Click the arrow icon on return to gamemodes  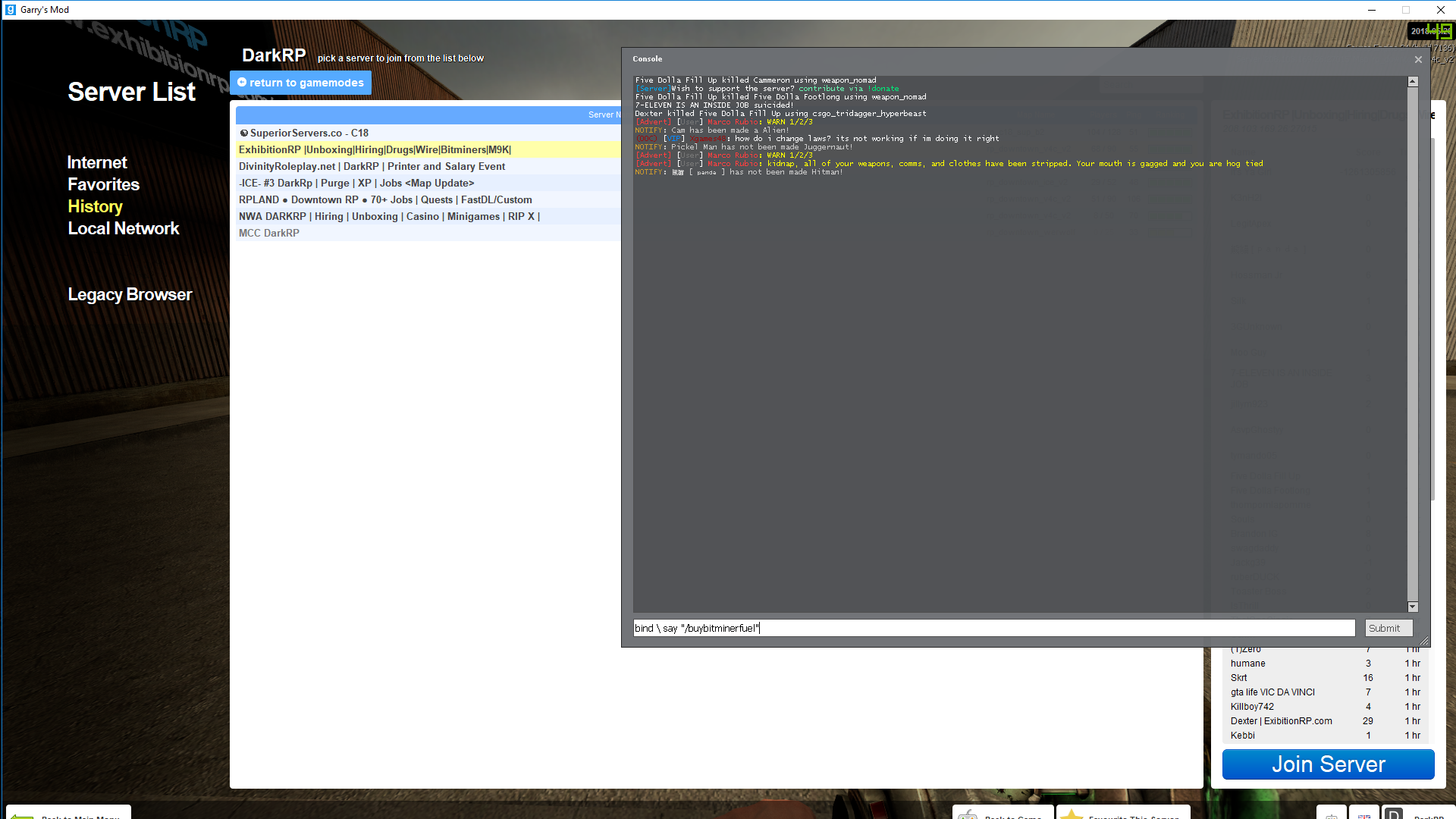click(x=242, y=82)
